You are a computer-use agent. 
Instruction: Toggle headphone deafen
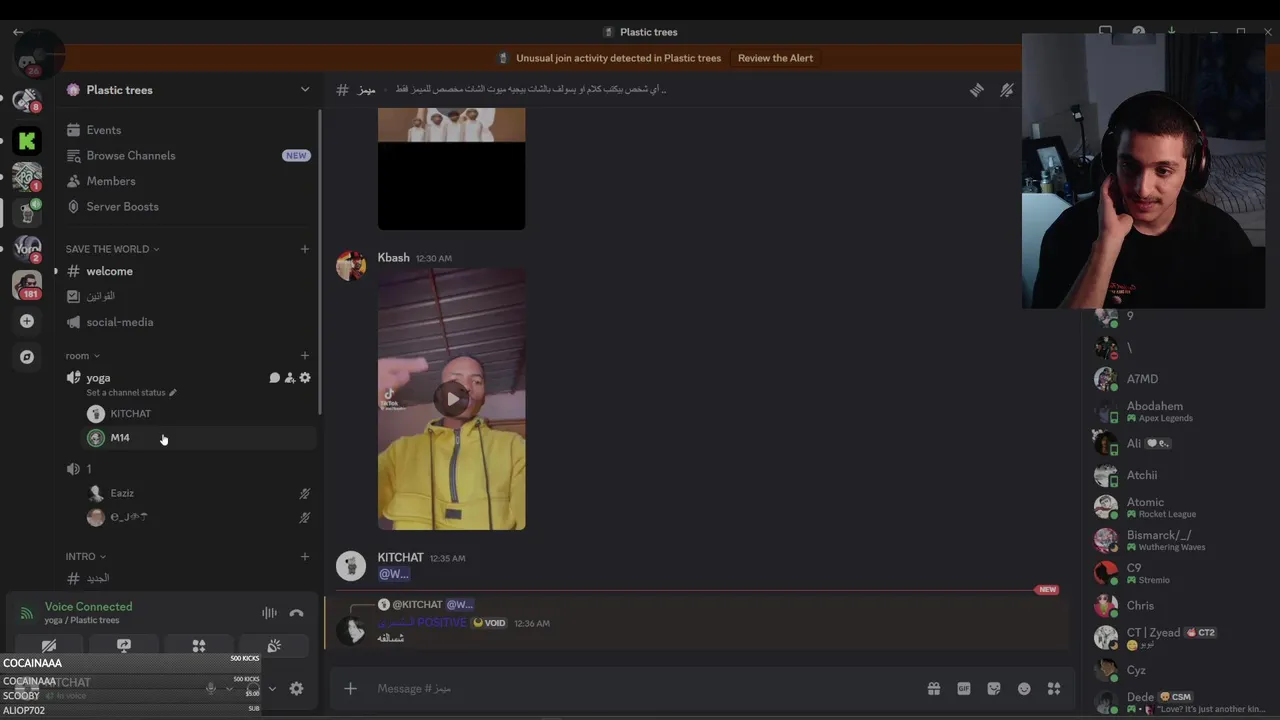(252, 688)
